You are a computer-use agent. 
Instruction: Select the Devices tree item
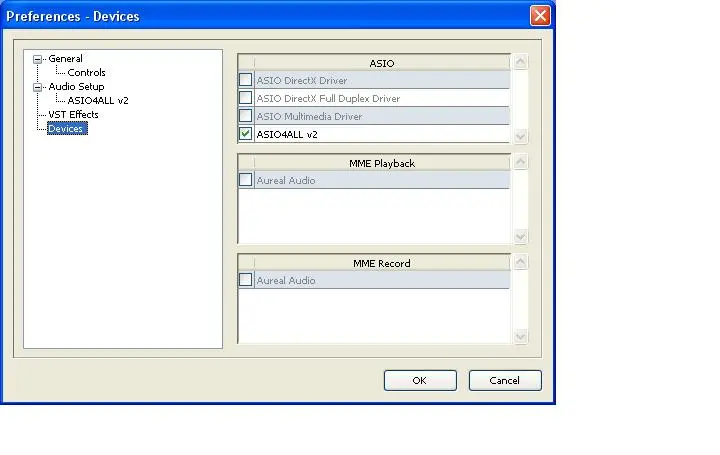click(x=67, y=129)
